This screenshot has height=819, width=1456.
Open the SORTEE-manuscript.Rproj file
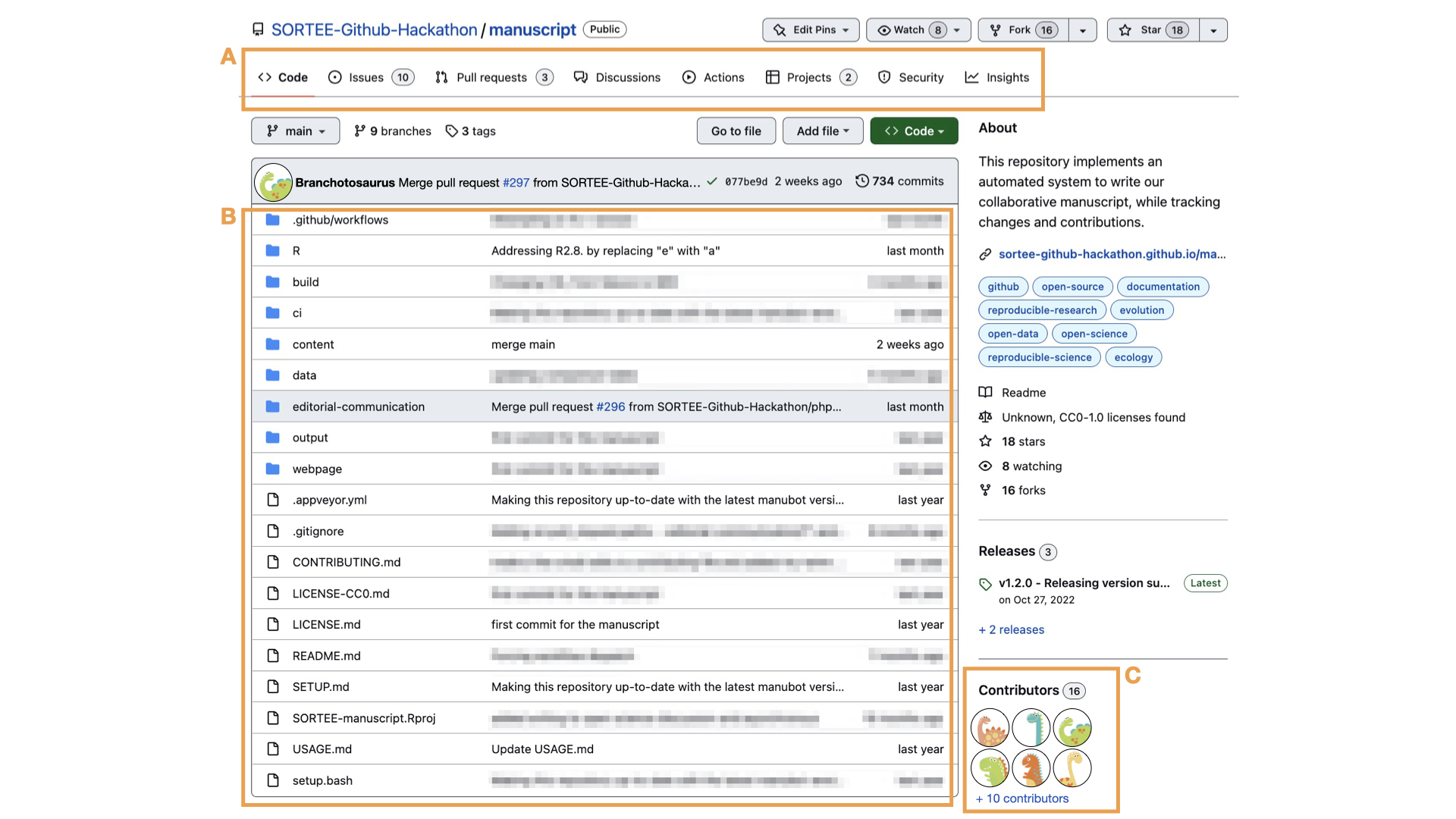[x=364, y=718]
